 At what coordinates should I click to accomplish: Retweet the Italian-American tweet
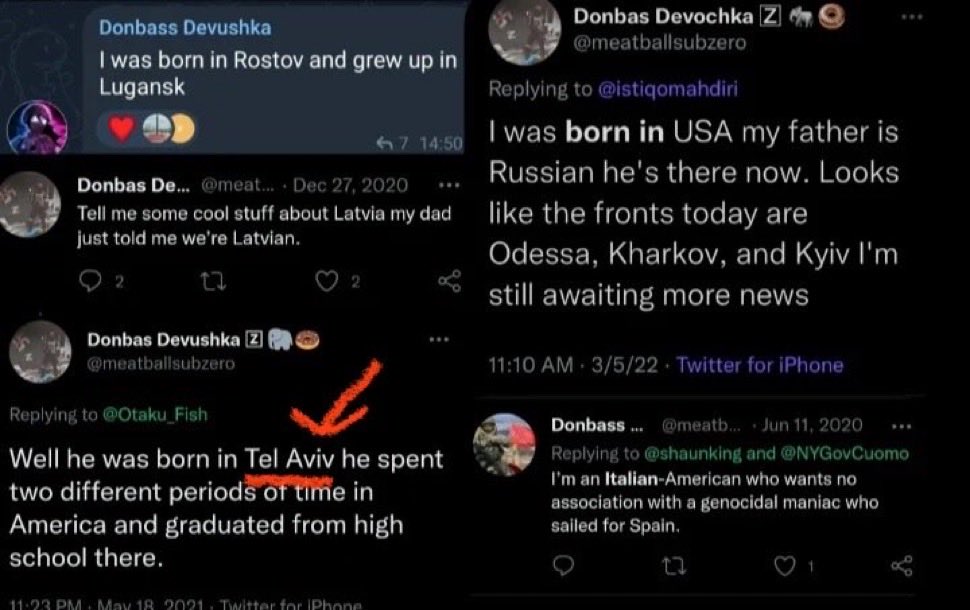point(671,566)
